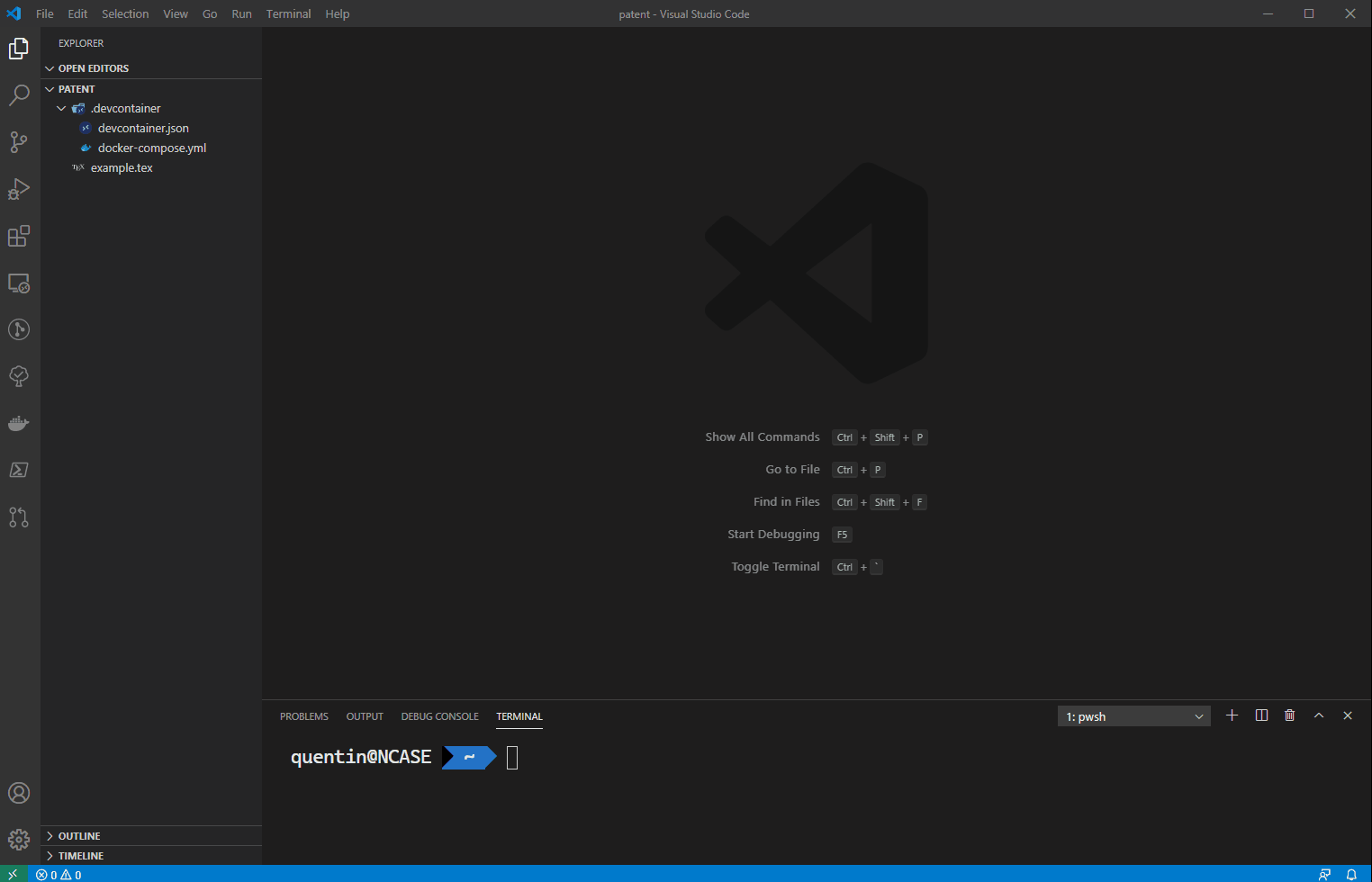Image resolution: width=1372 pixels, height=882 pixels.
Task: Click the VS Code logo in title bar
Action: (14, 13)
